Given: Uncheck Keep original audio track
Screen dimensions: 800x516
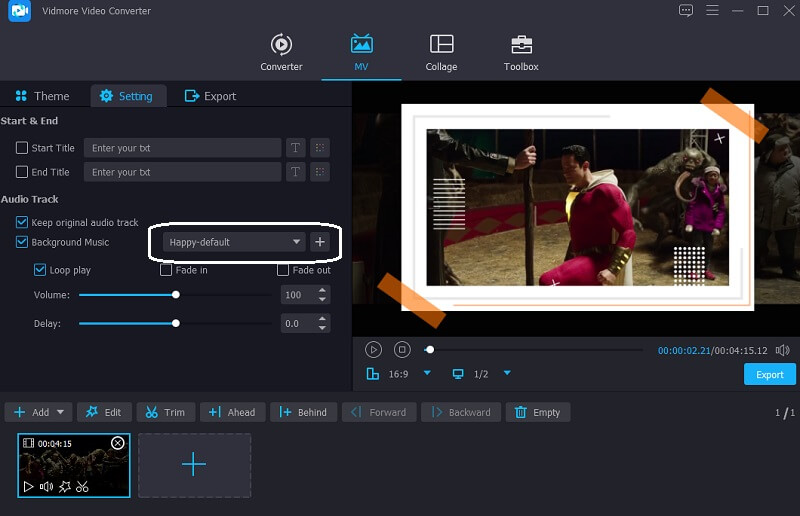Looking at the screenshot, I should pyautogui.click(x=22, y=222).
